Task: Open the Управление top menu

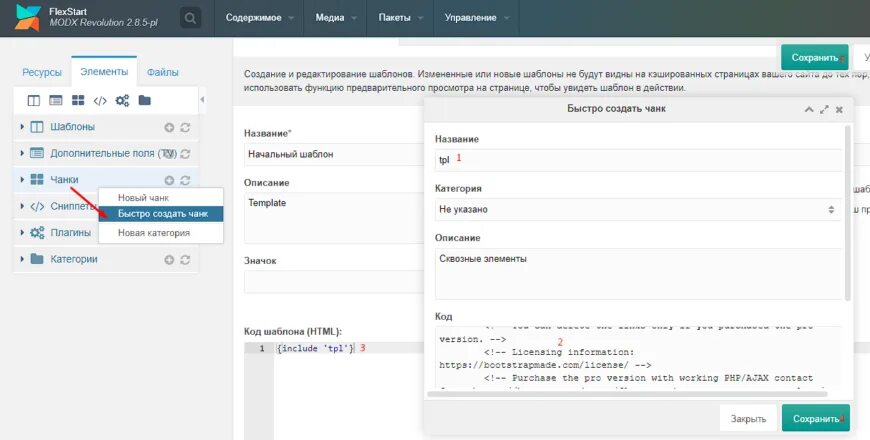Action: pos(476,18)
